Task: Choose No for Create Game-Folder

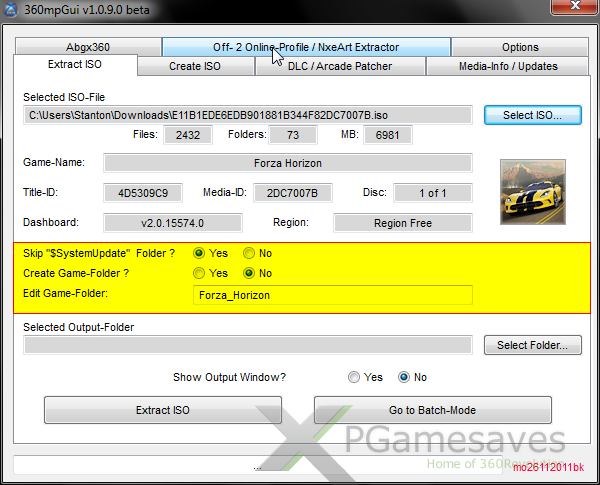Action: 250,273
